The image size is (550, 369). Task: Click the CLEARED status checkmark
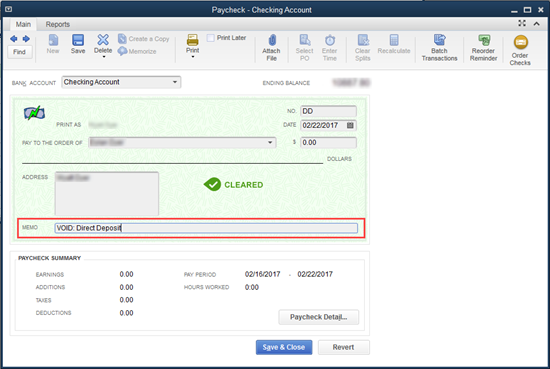212,184
